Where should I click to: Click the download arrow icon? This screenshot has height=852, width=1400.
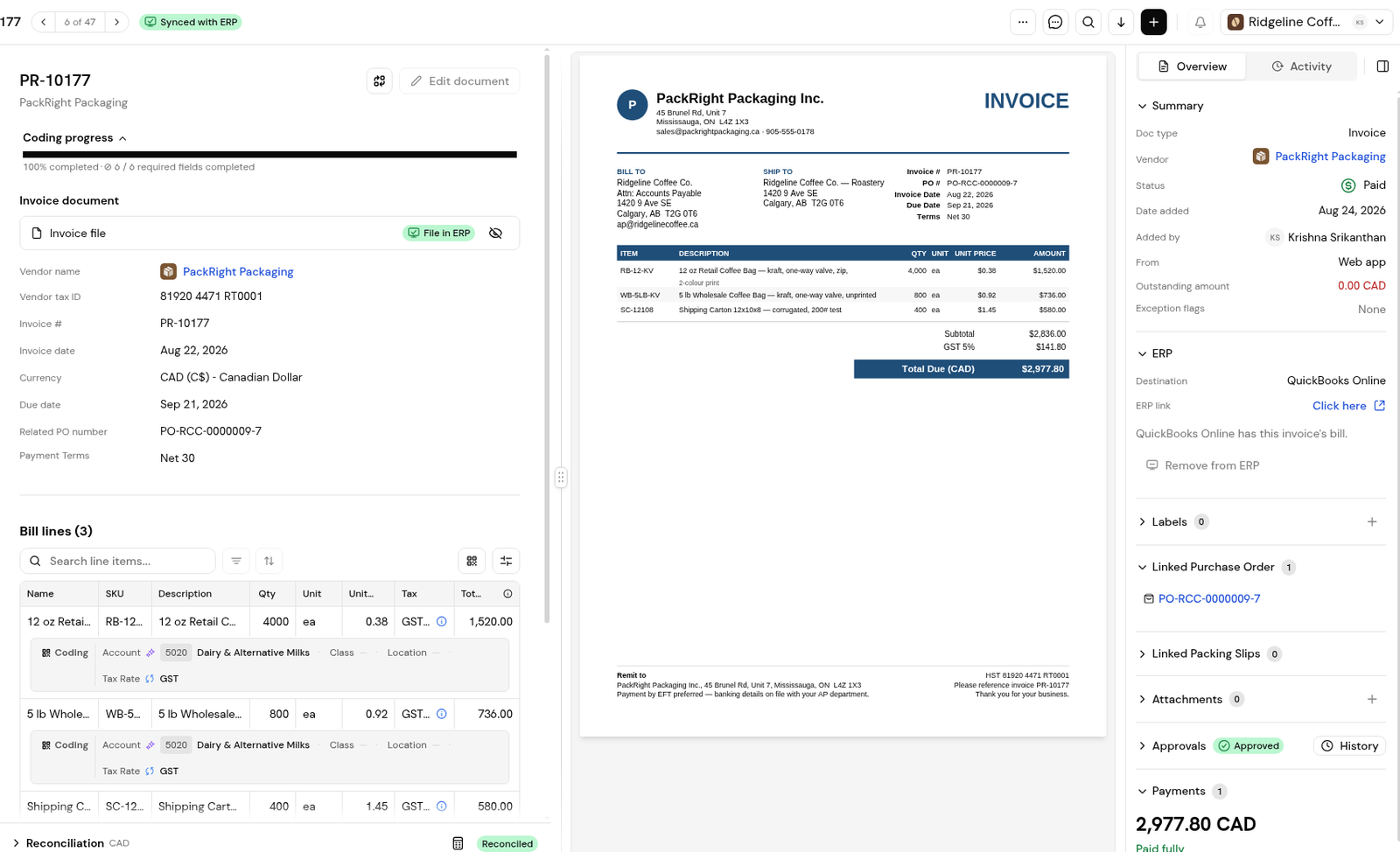[x=1121, y=22]
